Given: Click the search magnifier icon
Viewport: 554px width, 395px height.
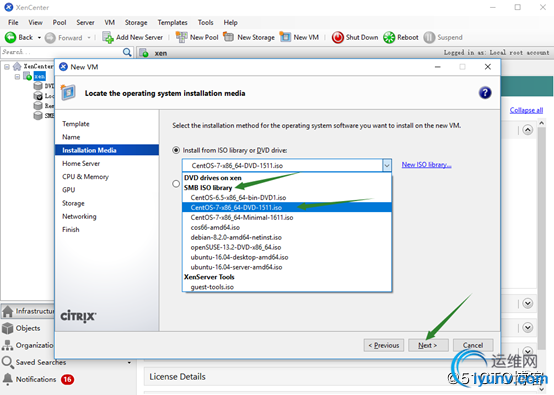Looking at the screenshot, I should (127, 52).
